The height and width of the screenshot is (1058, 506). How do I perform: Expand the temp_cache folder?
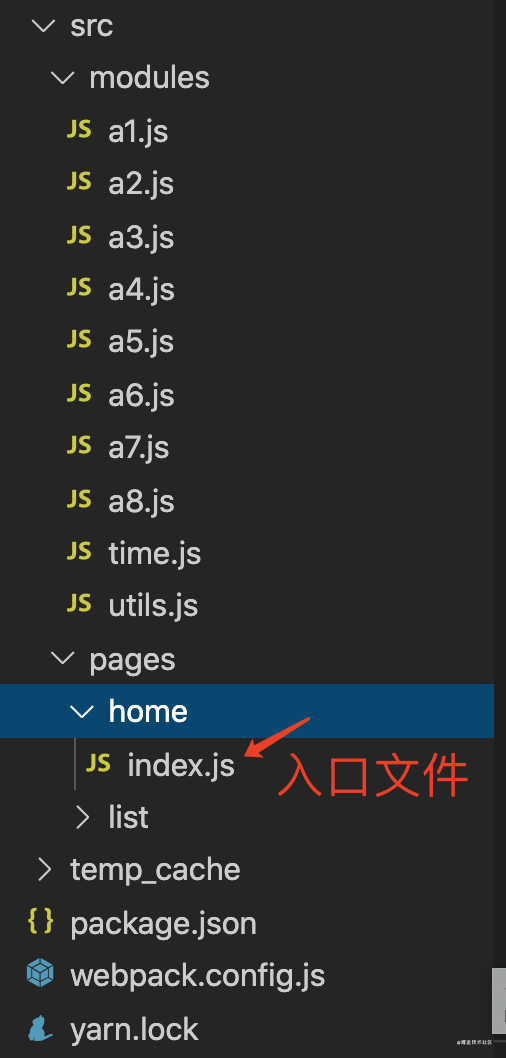pos(44,870)
